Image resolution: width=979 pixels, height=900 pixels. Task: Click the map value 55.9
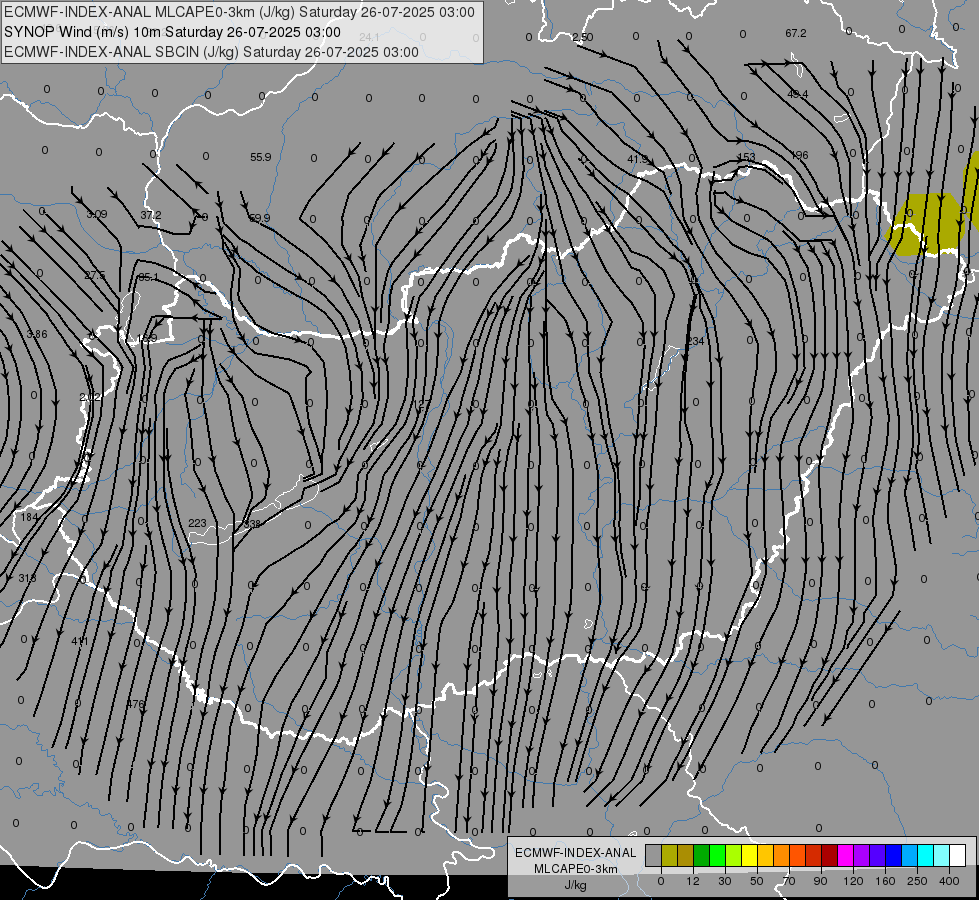260,157
